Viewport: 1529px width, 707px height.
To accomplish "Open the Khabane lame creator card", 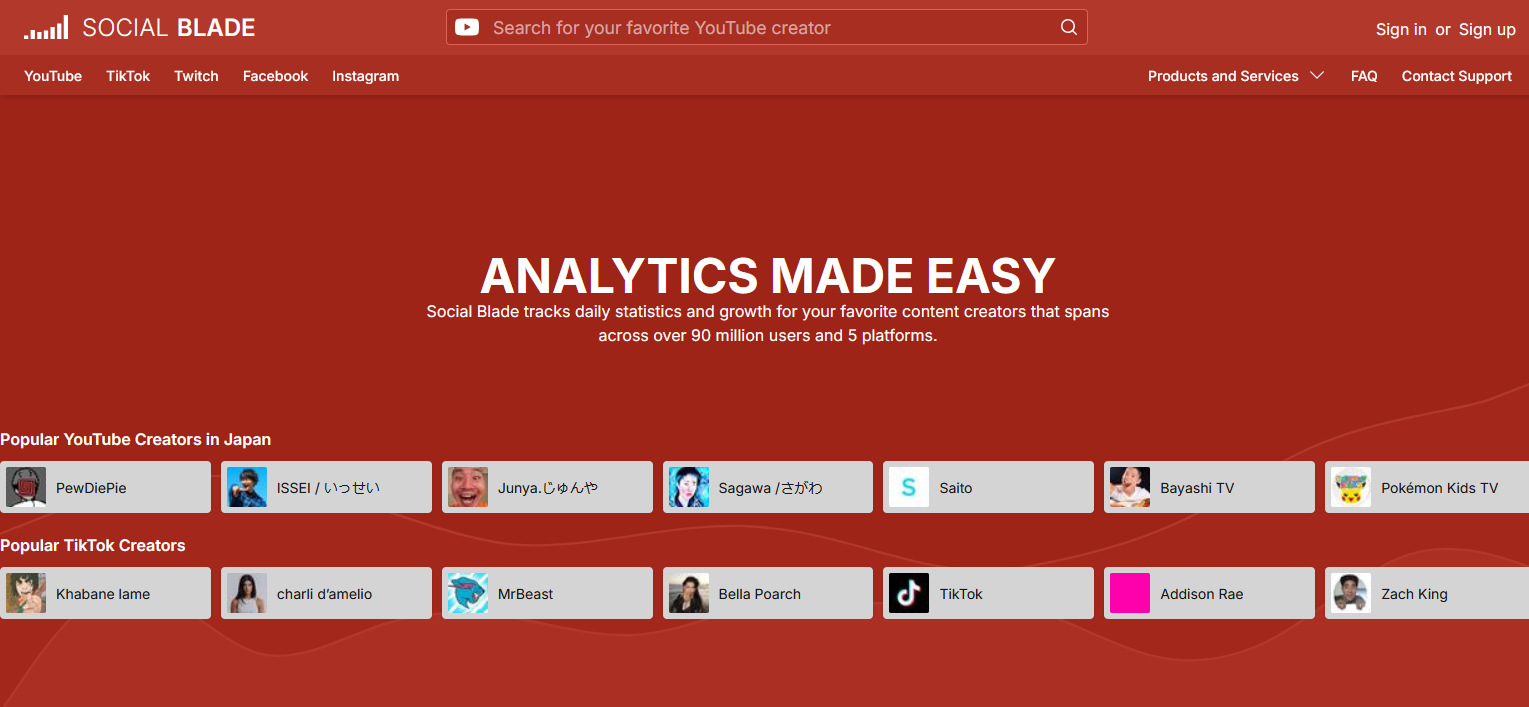I will [x=105, y=594].
